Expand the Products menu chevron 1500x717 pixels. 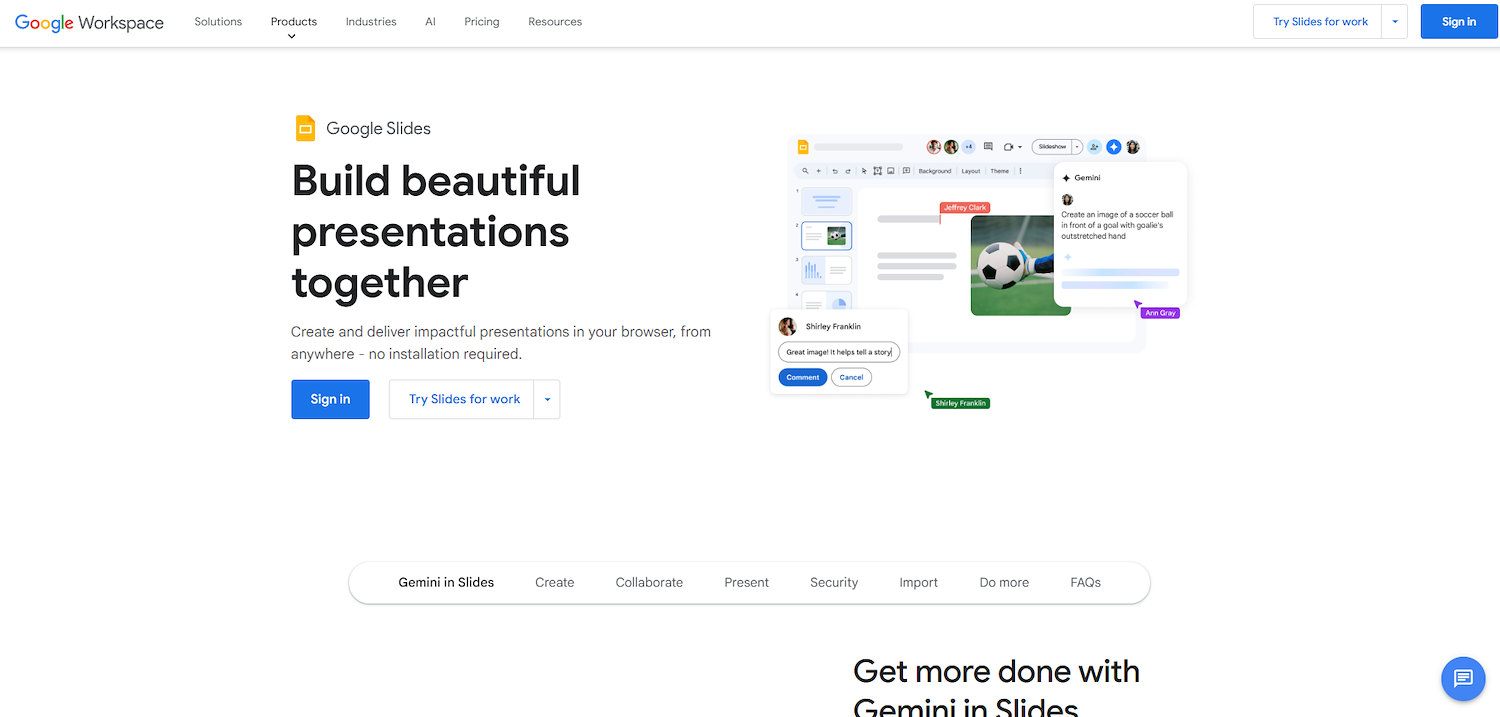click(292, 36)
